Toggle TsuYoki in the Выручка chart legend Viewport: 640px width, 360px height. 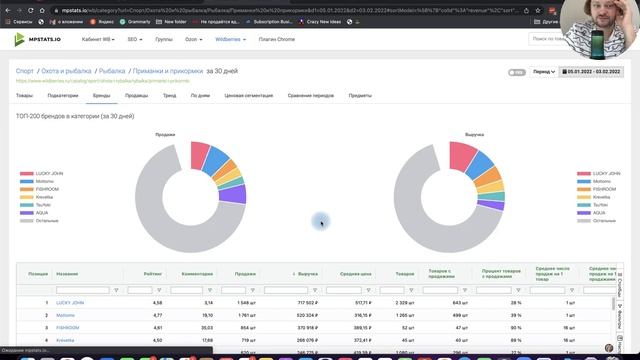coord(593,205)
